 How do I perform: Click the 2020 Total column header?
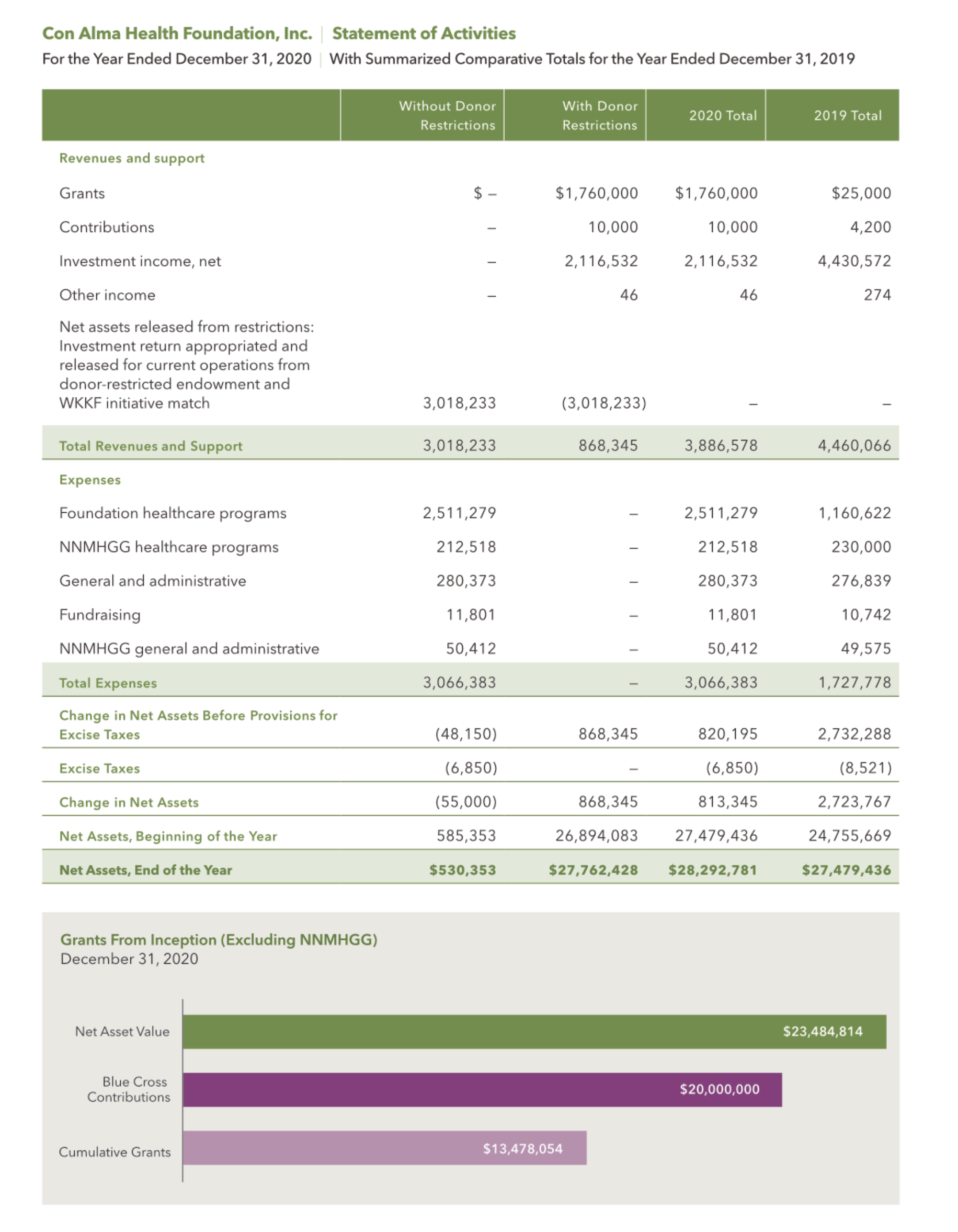[722, 115]
